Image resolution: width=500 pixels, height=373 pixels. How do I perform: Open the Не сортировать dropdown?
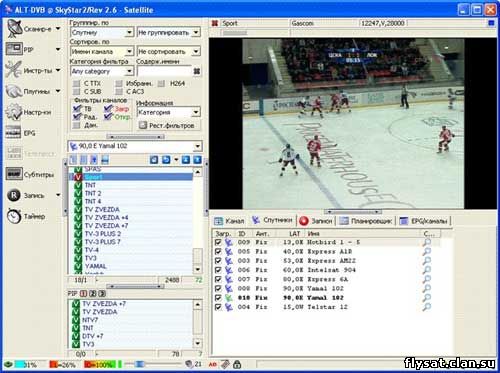coord(196,51)
